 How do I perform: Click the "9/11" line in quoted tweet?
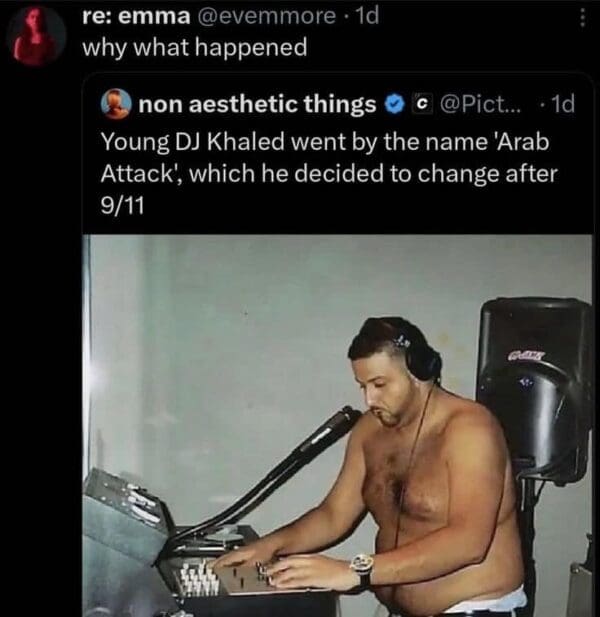click(122, 206)
